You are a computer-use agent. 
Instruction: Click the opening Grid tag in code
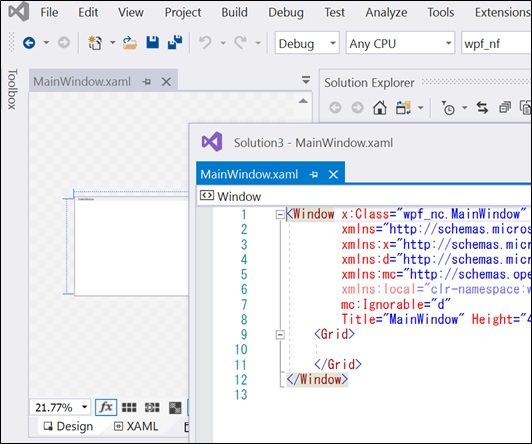click(x=334, y=334)
